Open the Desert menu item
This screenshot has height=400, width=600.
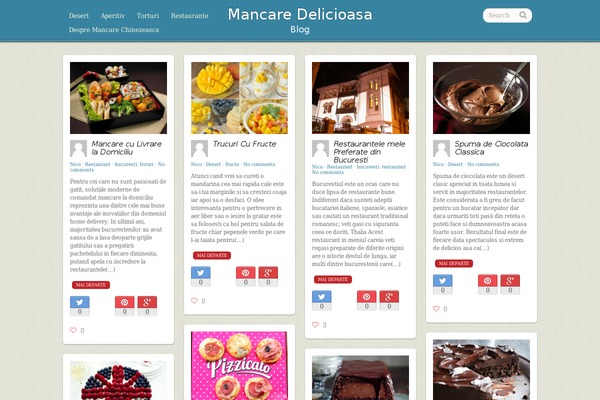(x=79, y=16)
